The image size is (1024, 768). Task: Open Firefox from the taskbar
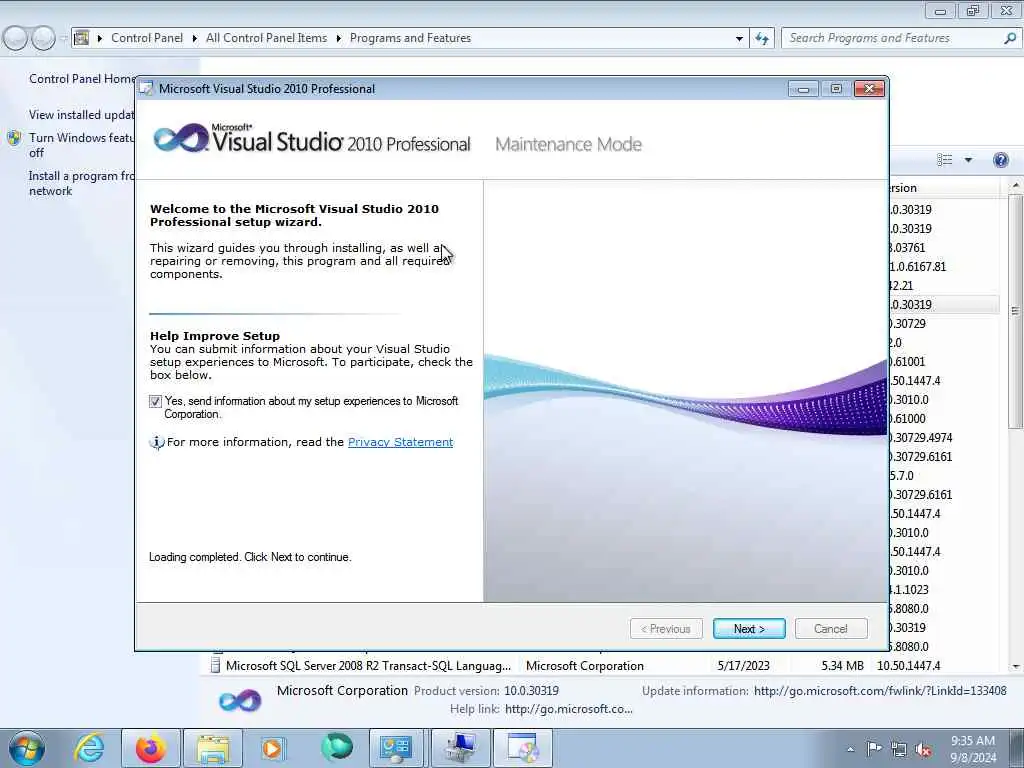[150, 748]
